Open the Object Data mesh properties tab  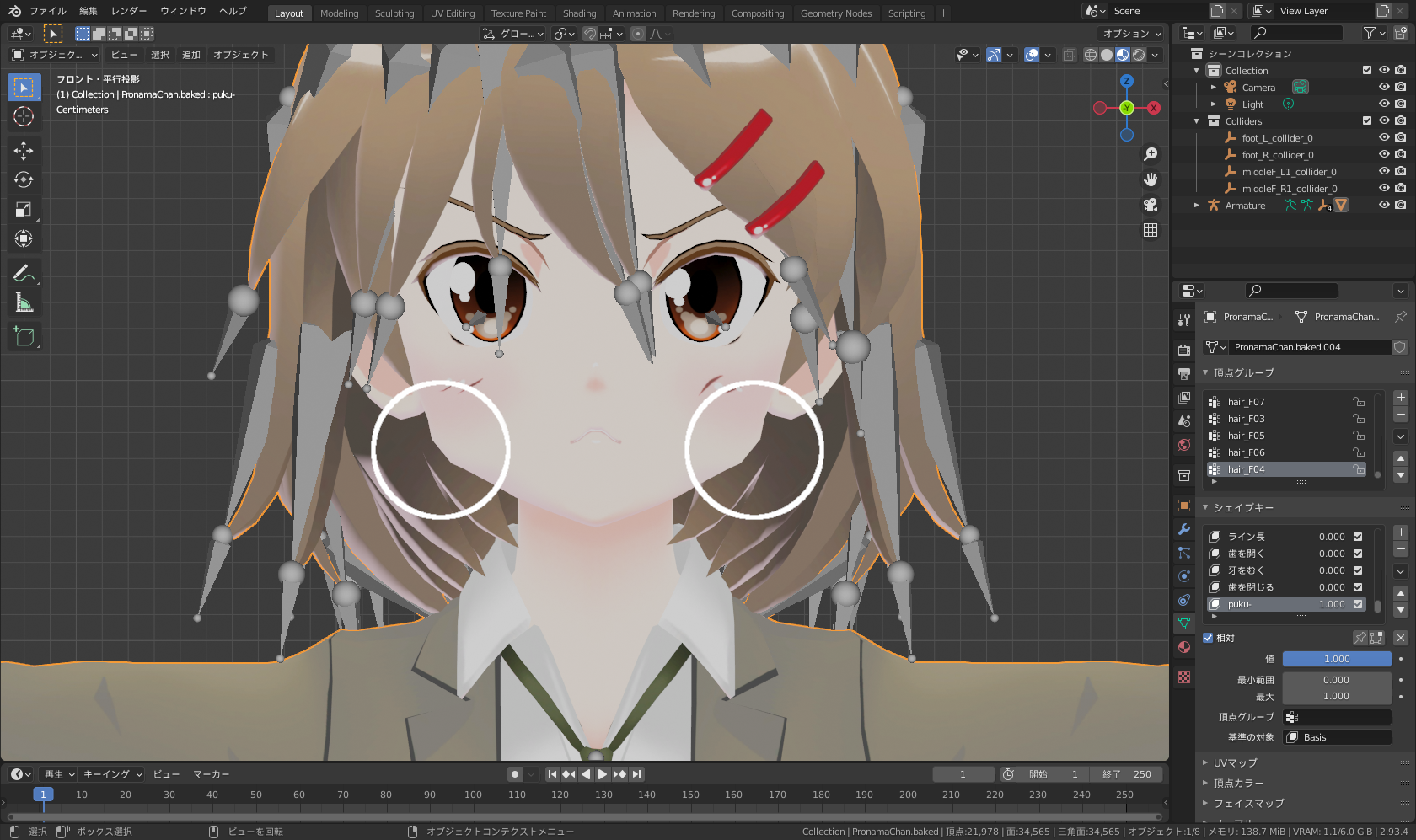(x=1184, y=623)
